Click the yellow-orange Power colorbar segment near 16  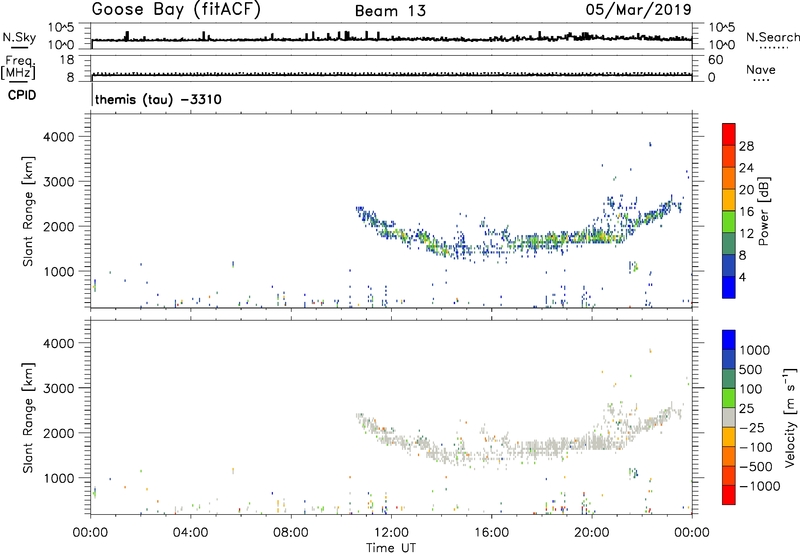pos(729,199)
